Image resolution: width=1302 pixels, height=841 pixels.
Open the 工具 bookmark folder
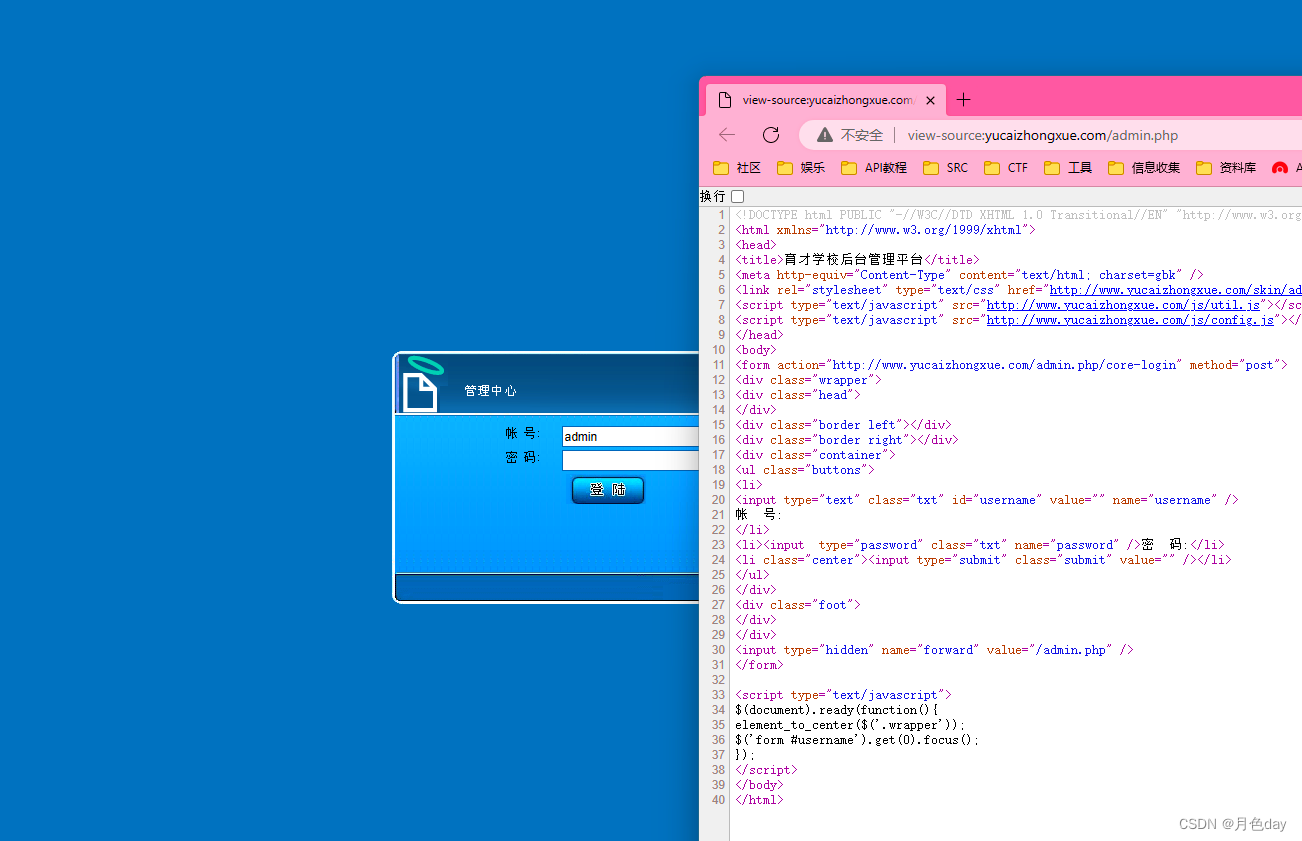[x=1068, y=168]
